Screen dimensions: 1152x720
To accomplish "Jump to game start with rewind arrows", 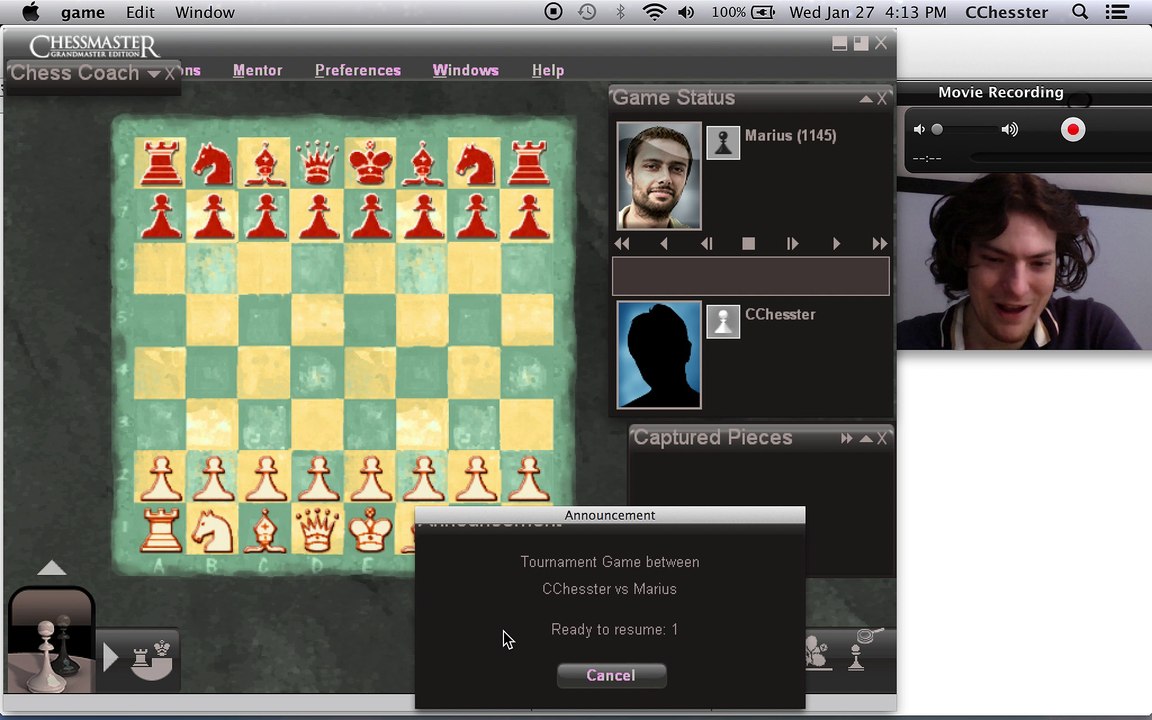I will 622,244.
